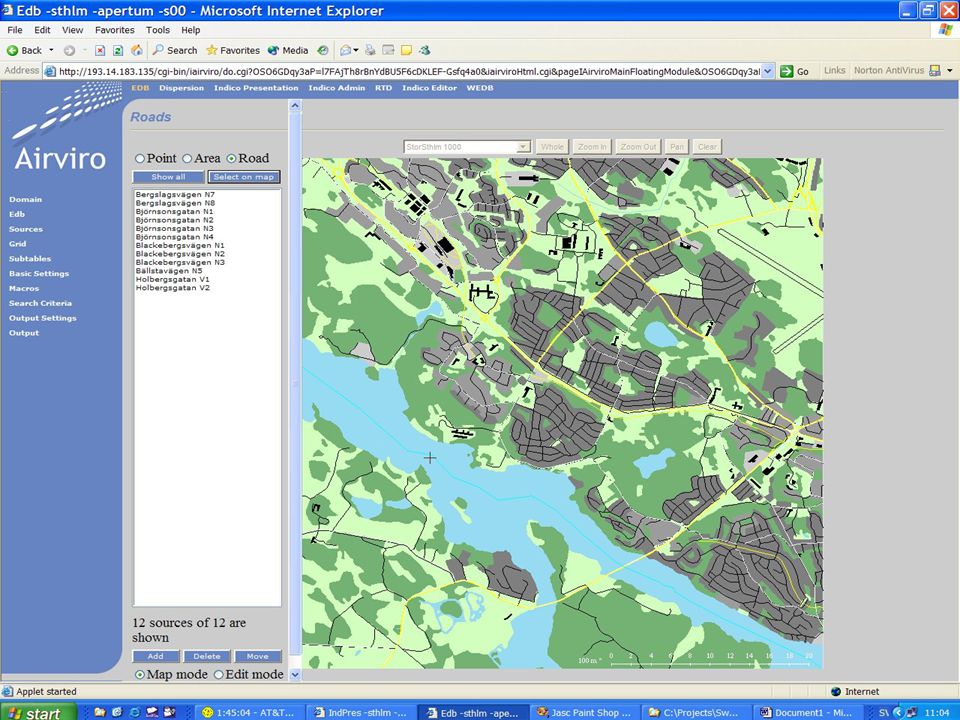The width and height of the screenshot is (960, 720).
Task: Click the Delete source button
Action: (x=207, y=656)
